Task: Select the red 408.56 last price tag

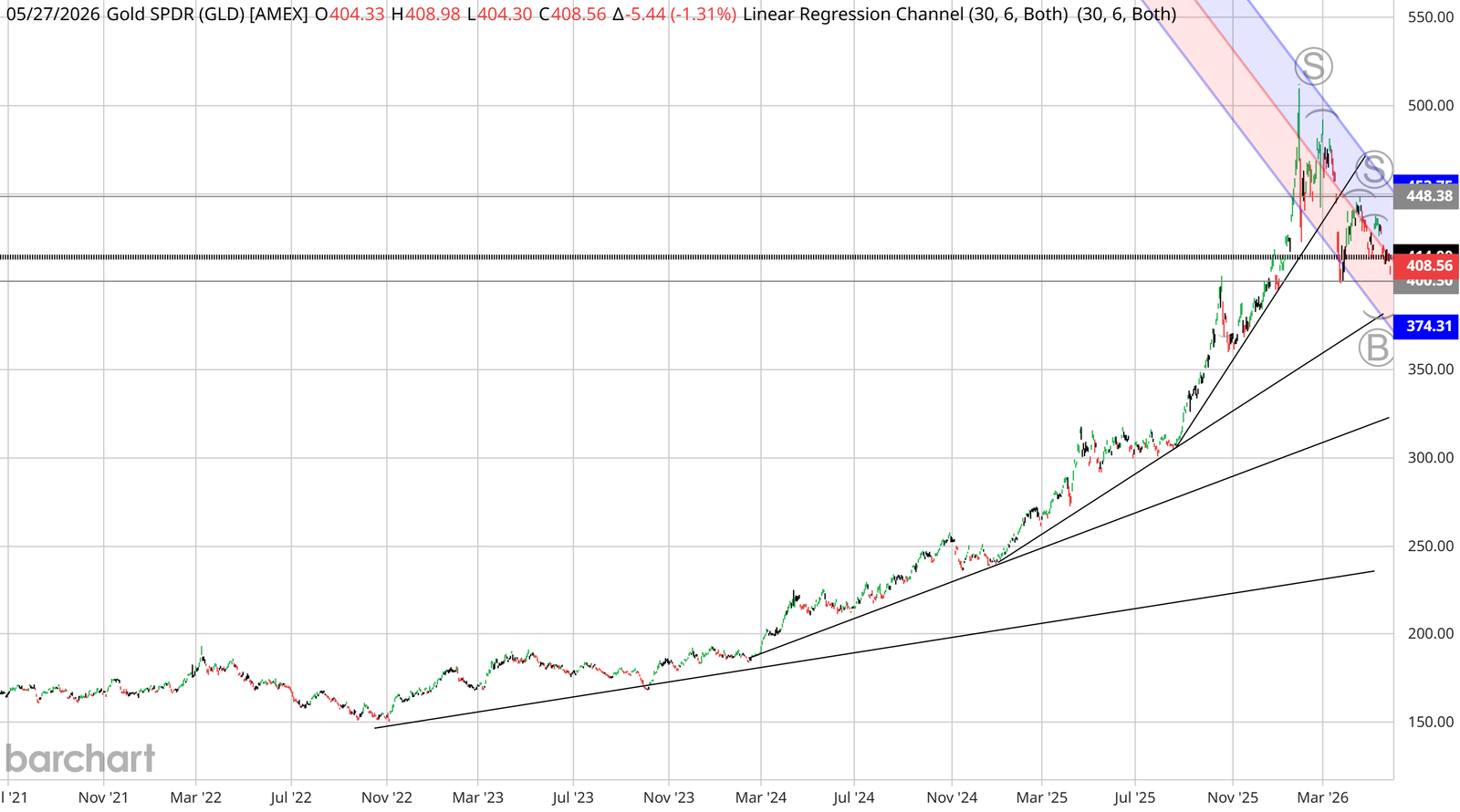Action: click(1426, 265)
